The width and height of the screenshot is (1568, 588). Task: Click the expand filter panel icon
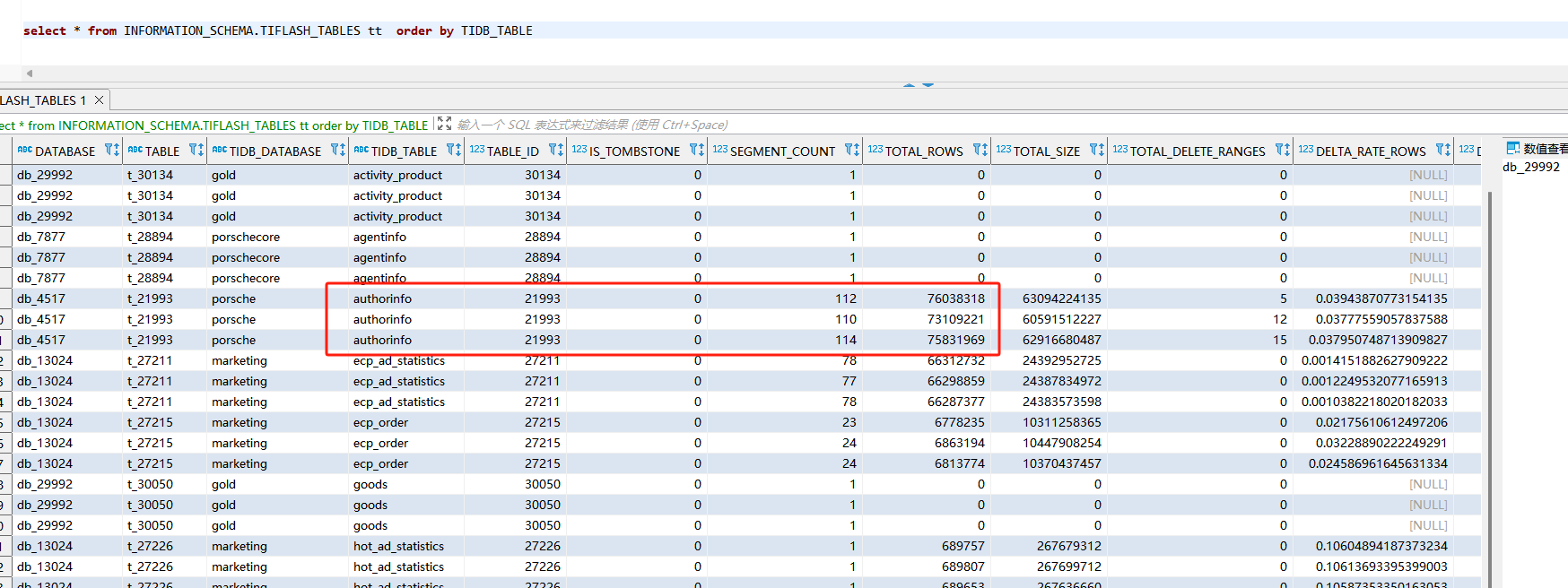tap(444, 125)
